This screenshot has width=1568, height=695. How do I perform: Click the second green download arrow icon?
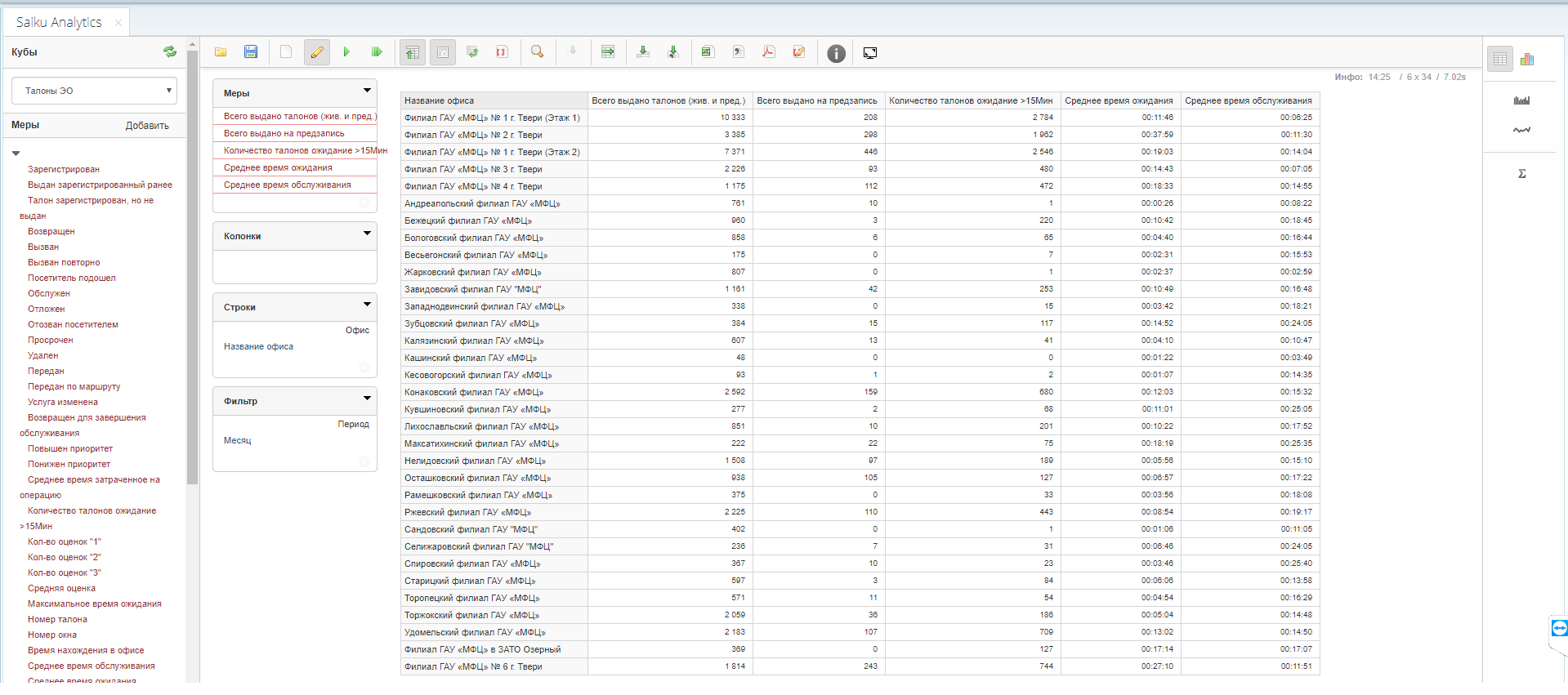(673, 52)
